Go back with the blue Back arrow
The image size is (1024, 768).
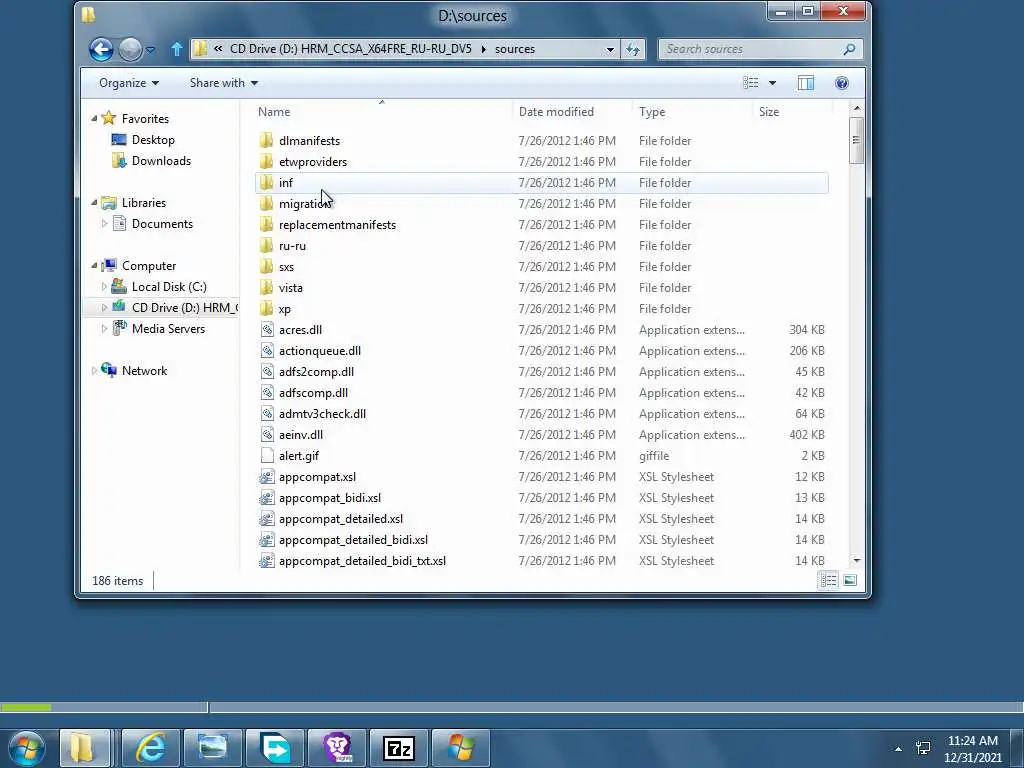[101, 49]
